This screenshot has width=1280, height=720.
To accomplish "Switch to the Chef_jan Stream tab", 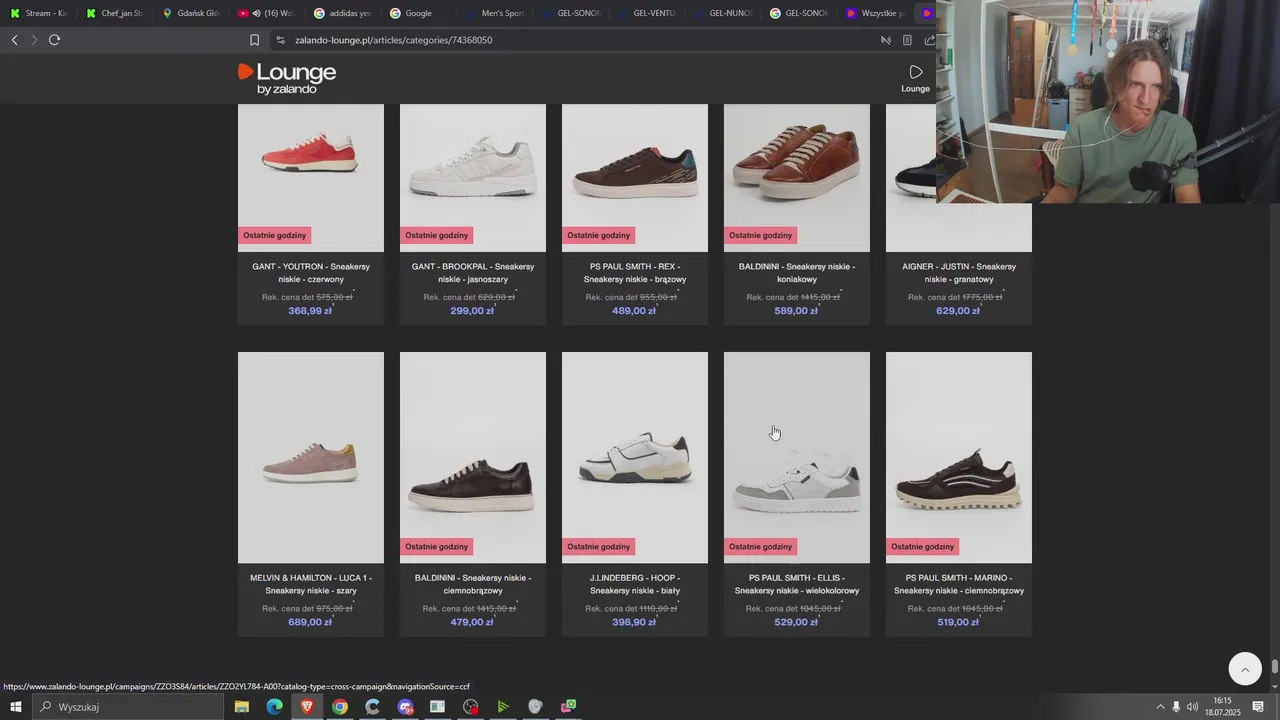I will pos(114,13).
